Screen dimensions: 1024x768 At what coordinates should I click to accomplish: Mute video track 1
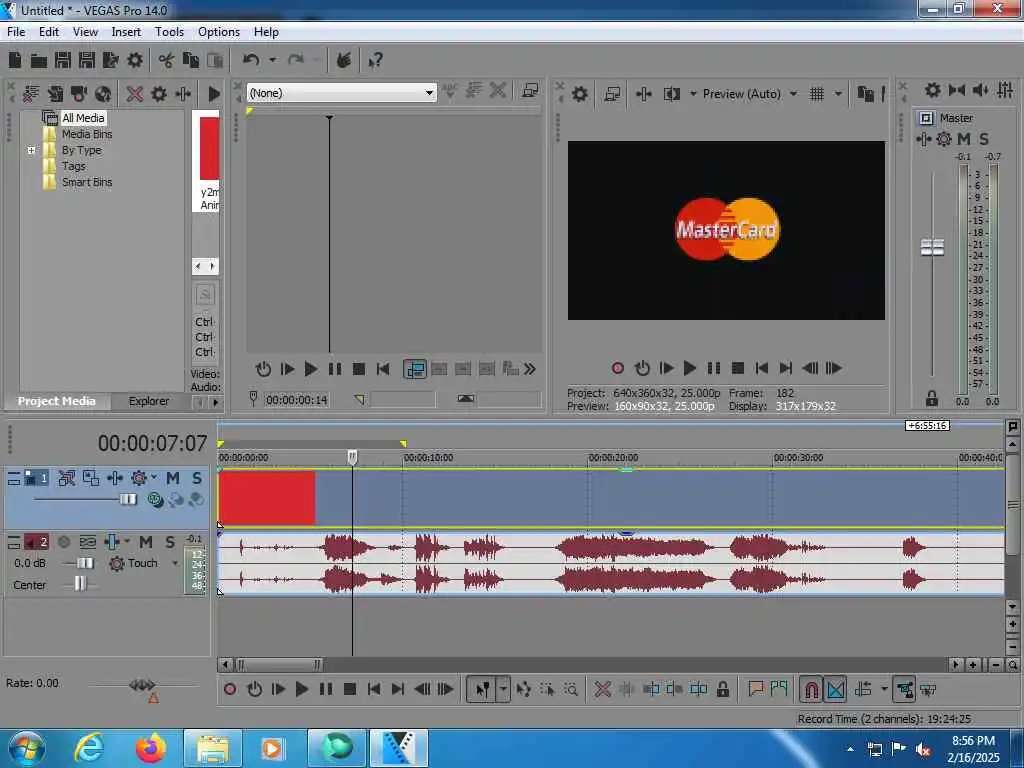(x=173, y=479)
